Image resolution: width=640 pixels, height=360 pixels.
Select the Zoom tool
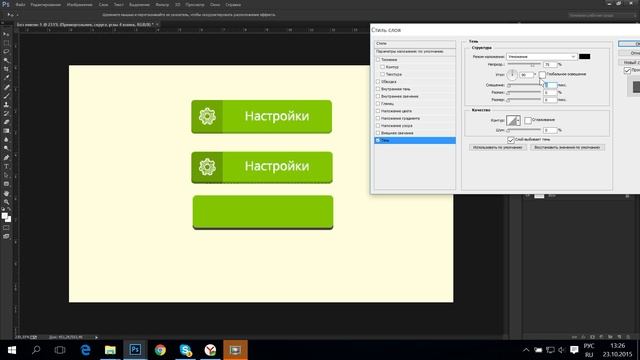pos(6,202)
